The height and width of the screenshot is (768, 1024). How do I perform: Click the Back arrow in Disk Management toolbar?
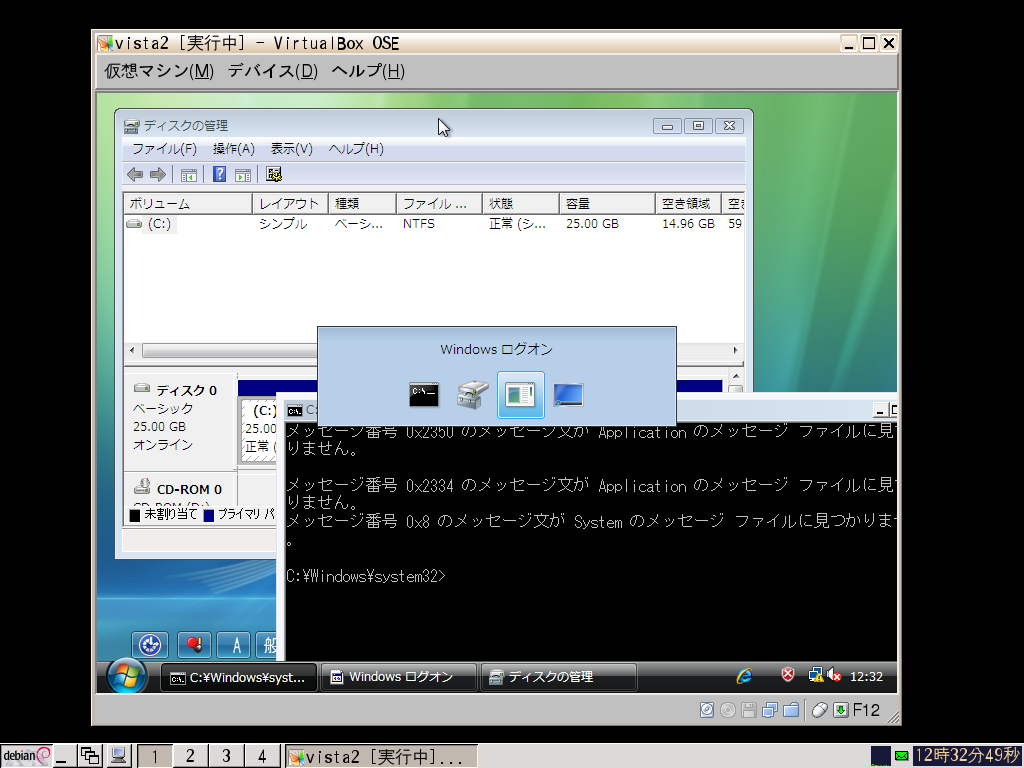pos(135,174)
